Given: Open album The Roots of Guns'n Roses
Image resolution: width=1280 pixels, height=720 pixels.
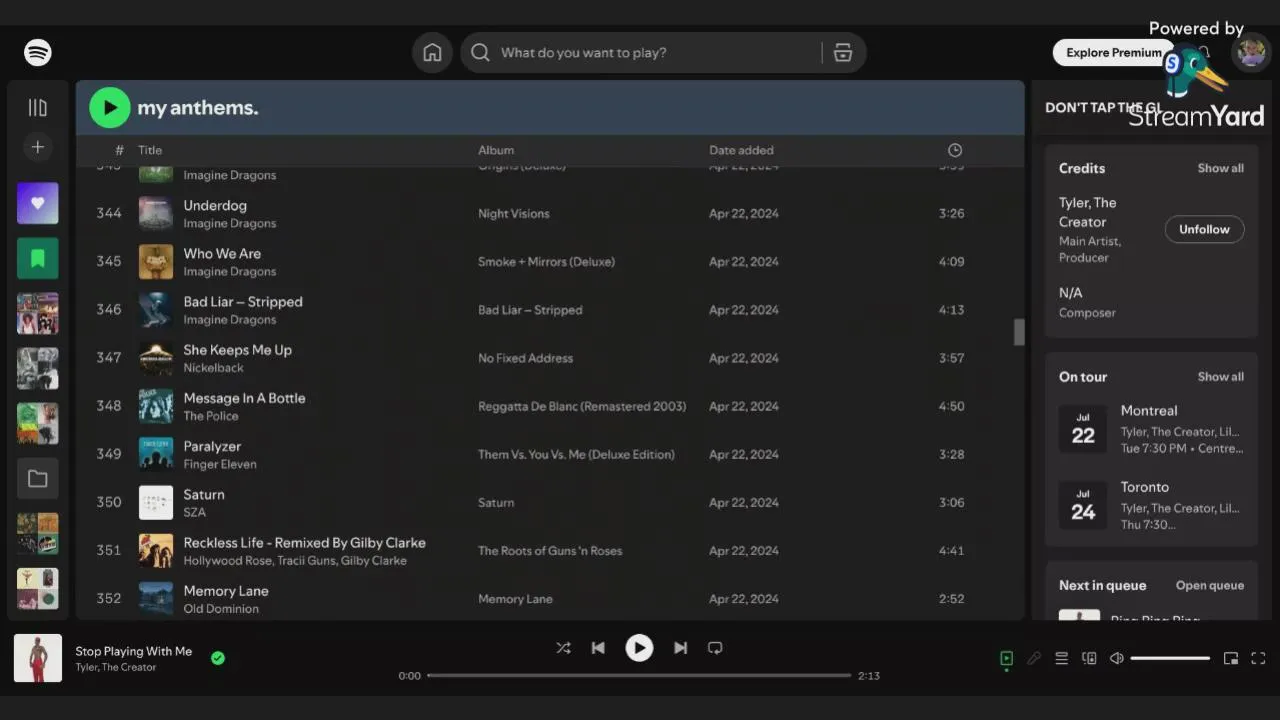Looking at the screenshot, I should tap(550, 551).
